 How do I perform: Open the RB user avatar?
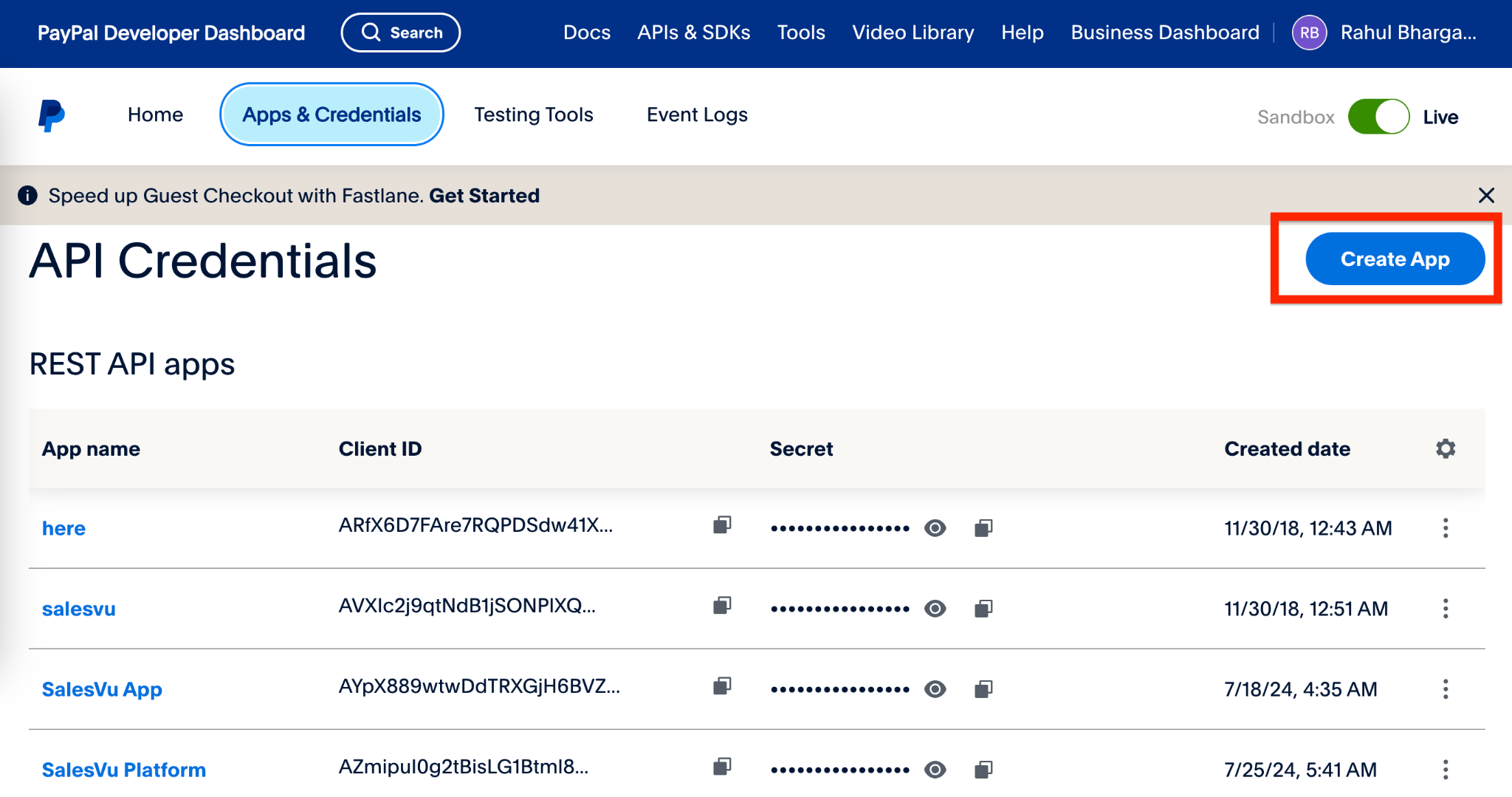click(x=1310, y=33)
